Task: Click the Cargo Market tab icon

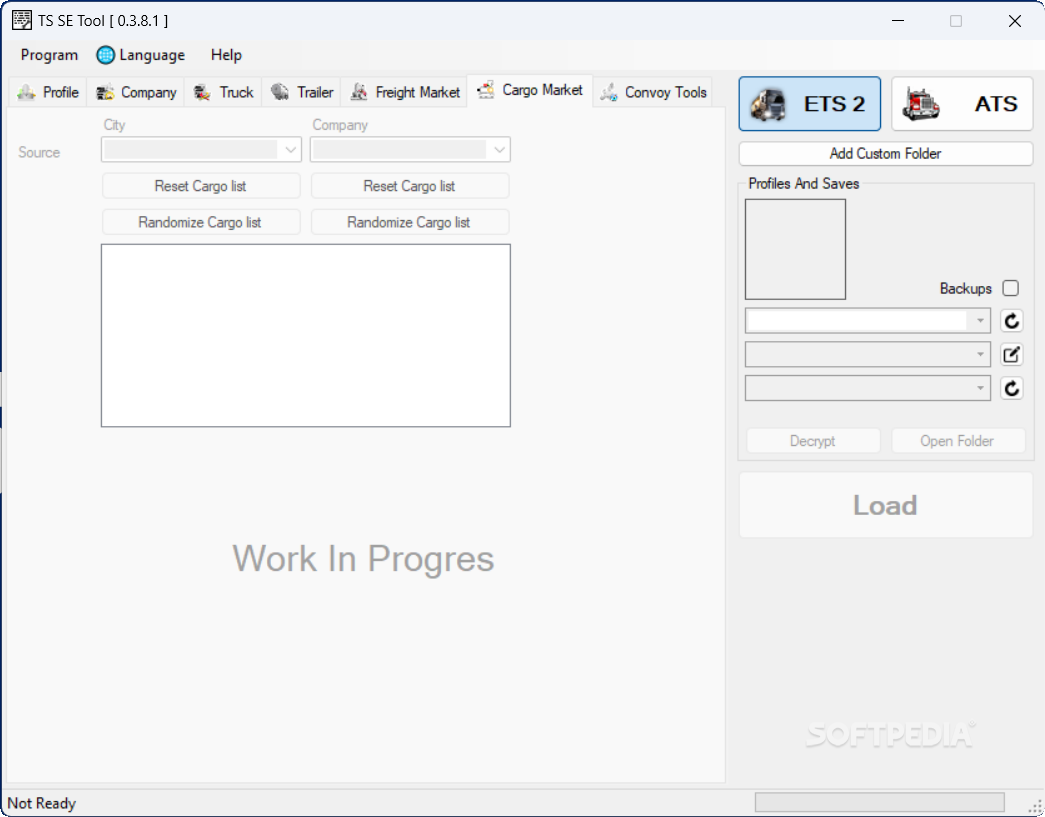Action: [x=486, y=89]
